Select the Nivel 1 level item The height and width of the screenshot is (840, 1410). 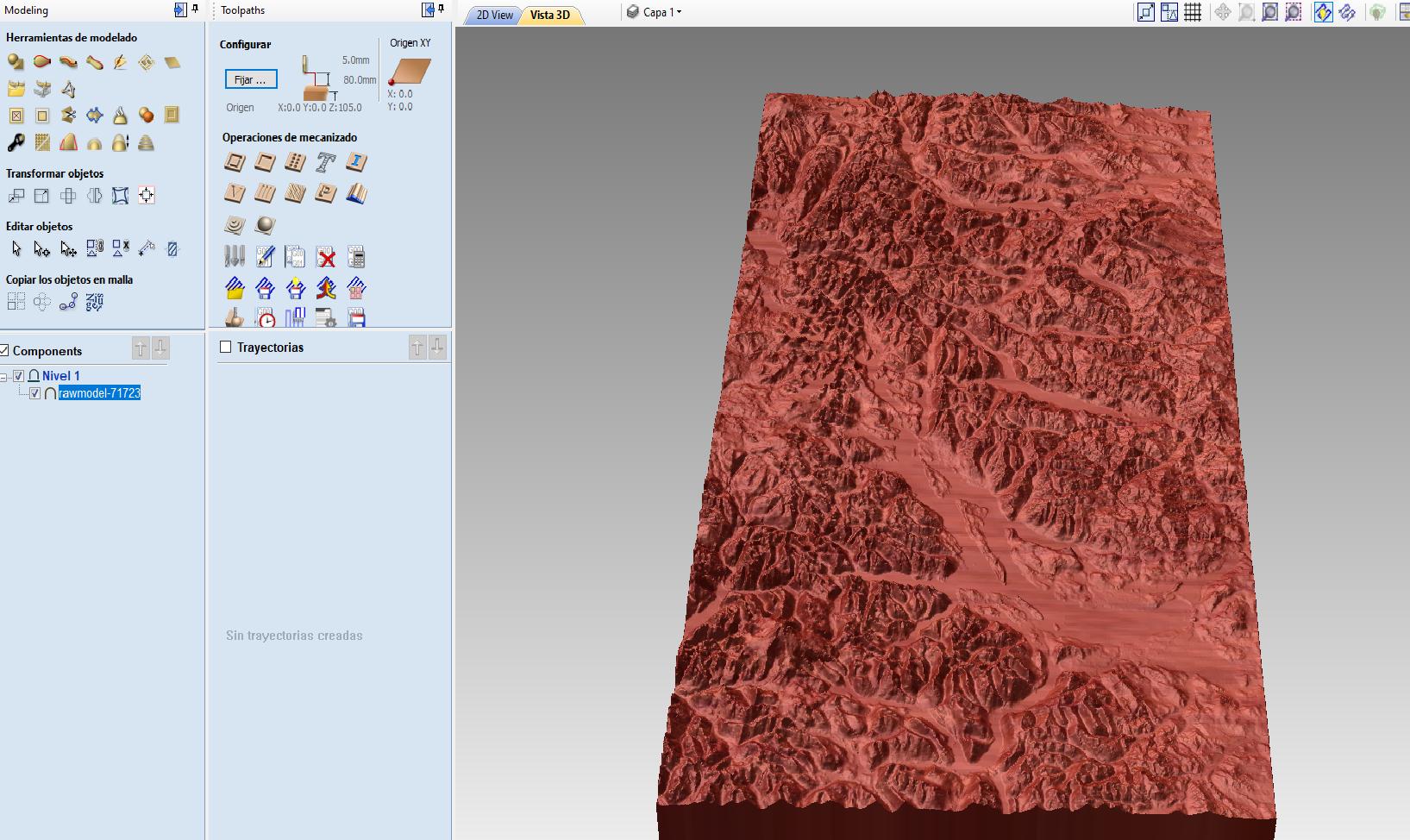[61, 376]
